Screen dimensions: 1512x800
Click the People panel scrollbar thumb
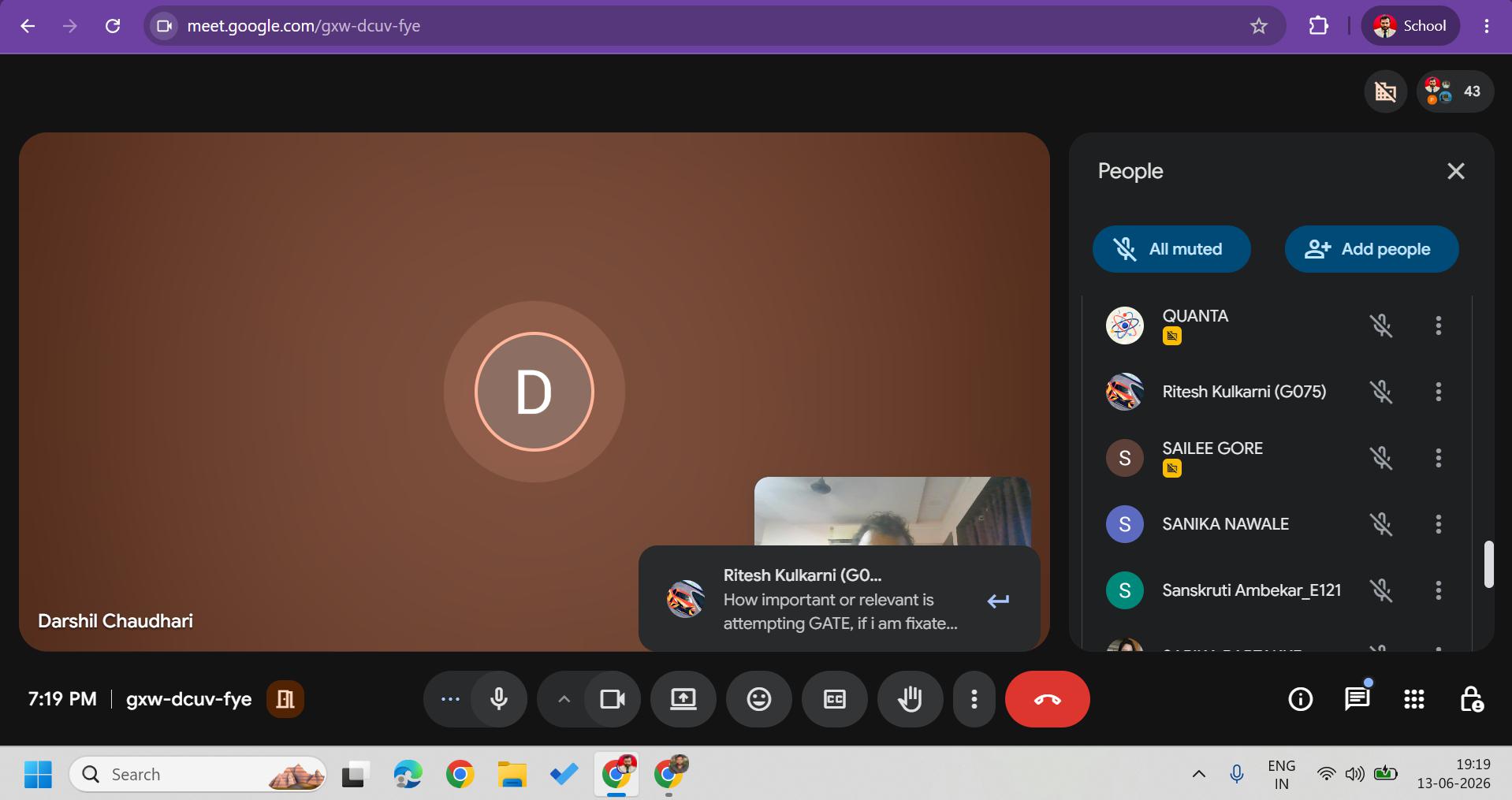pos(1489,564)
